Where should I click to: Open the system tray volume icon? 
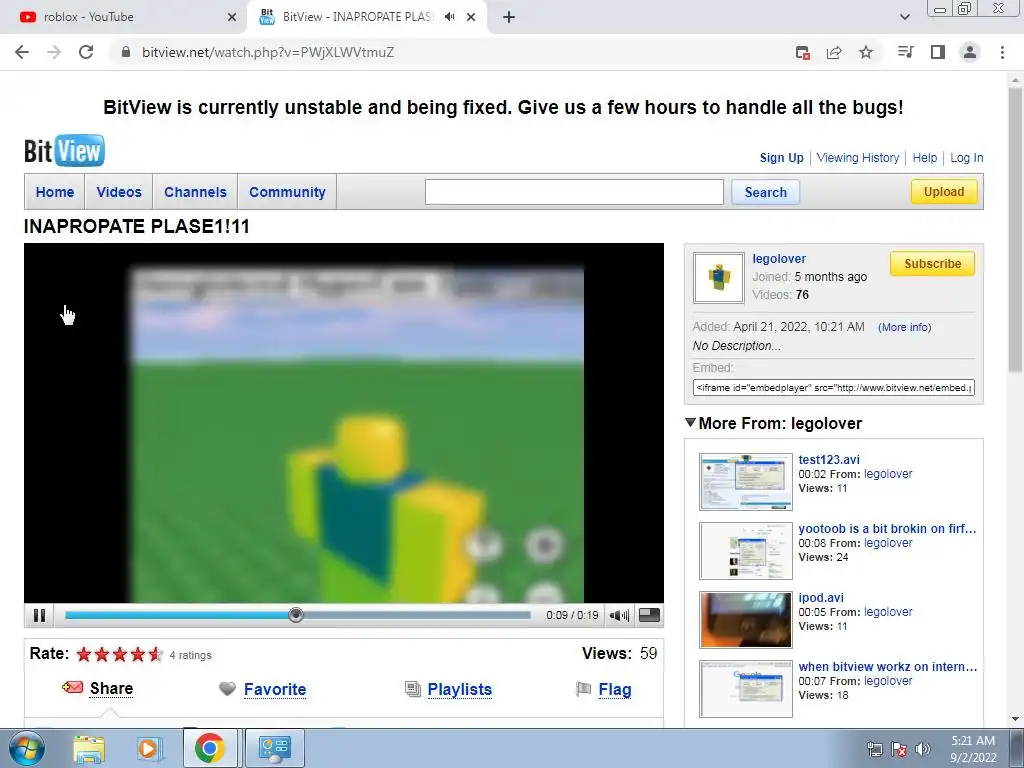(923, 749)
